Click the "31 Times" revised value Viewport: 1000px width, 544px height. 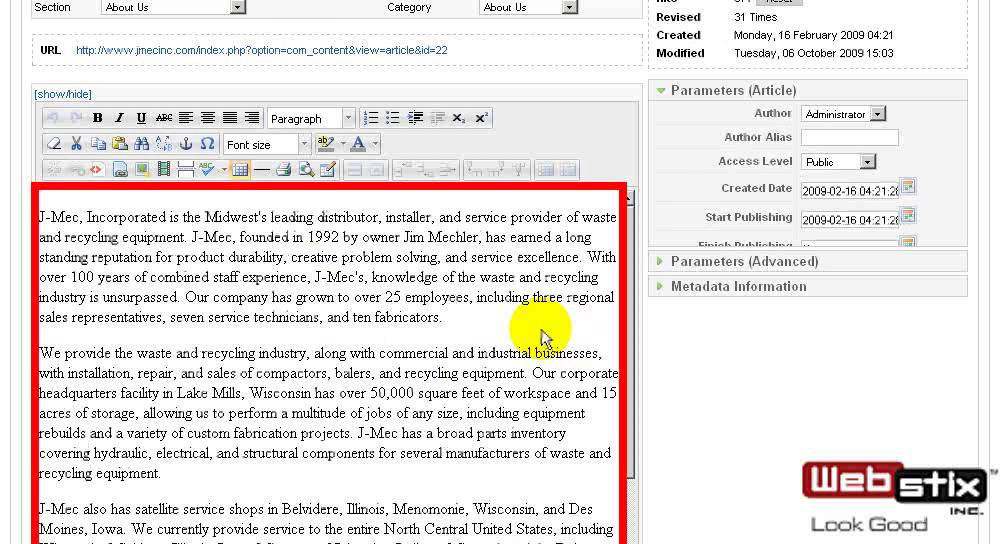tap(755, 17)
